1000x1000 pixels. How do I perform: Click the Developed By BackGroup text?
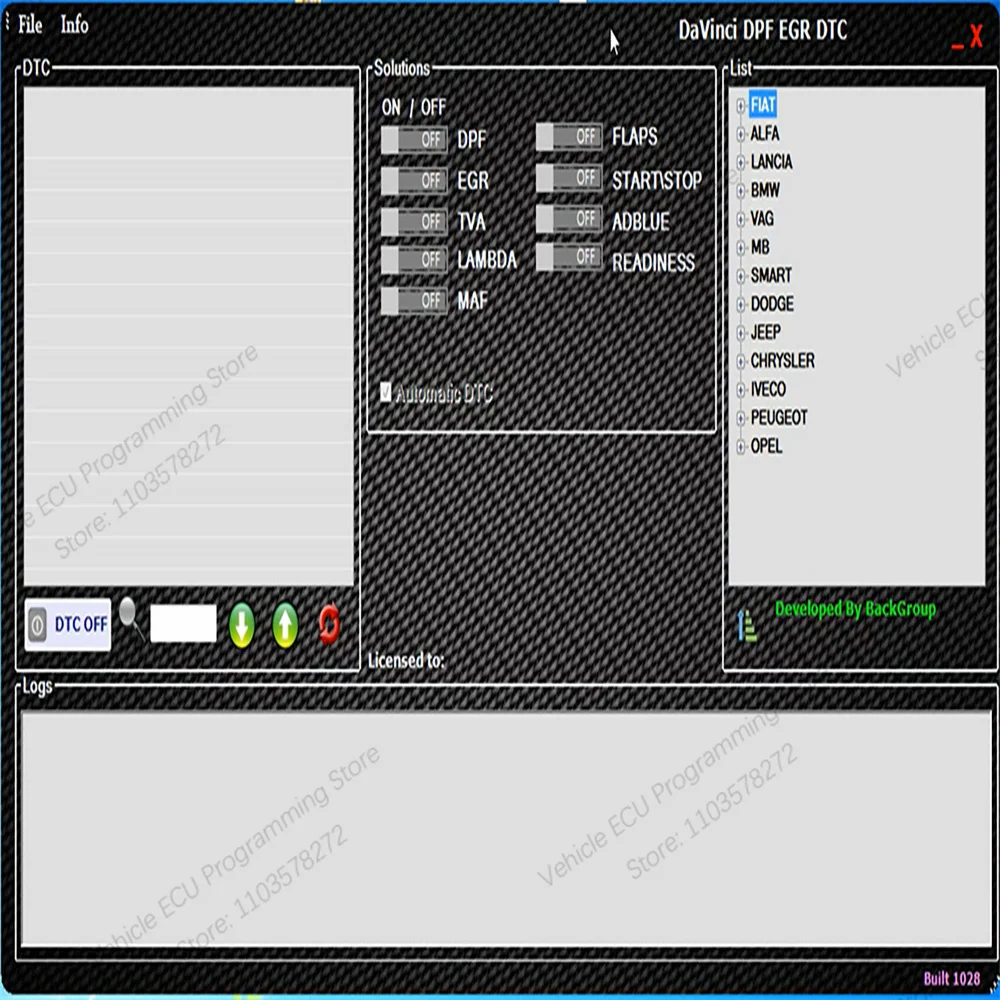pyautogui.click(x=855, y=609)
